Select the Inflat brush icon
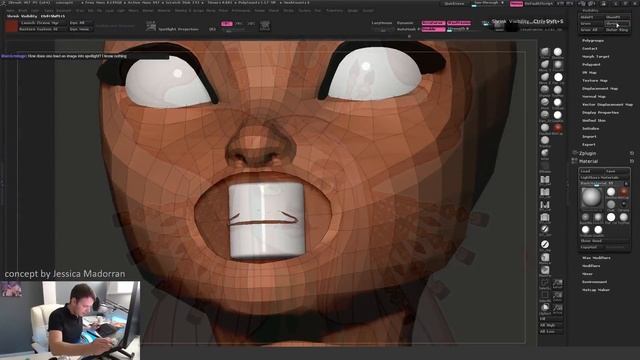 (x=545, y=153)
